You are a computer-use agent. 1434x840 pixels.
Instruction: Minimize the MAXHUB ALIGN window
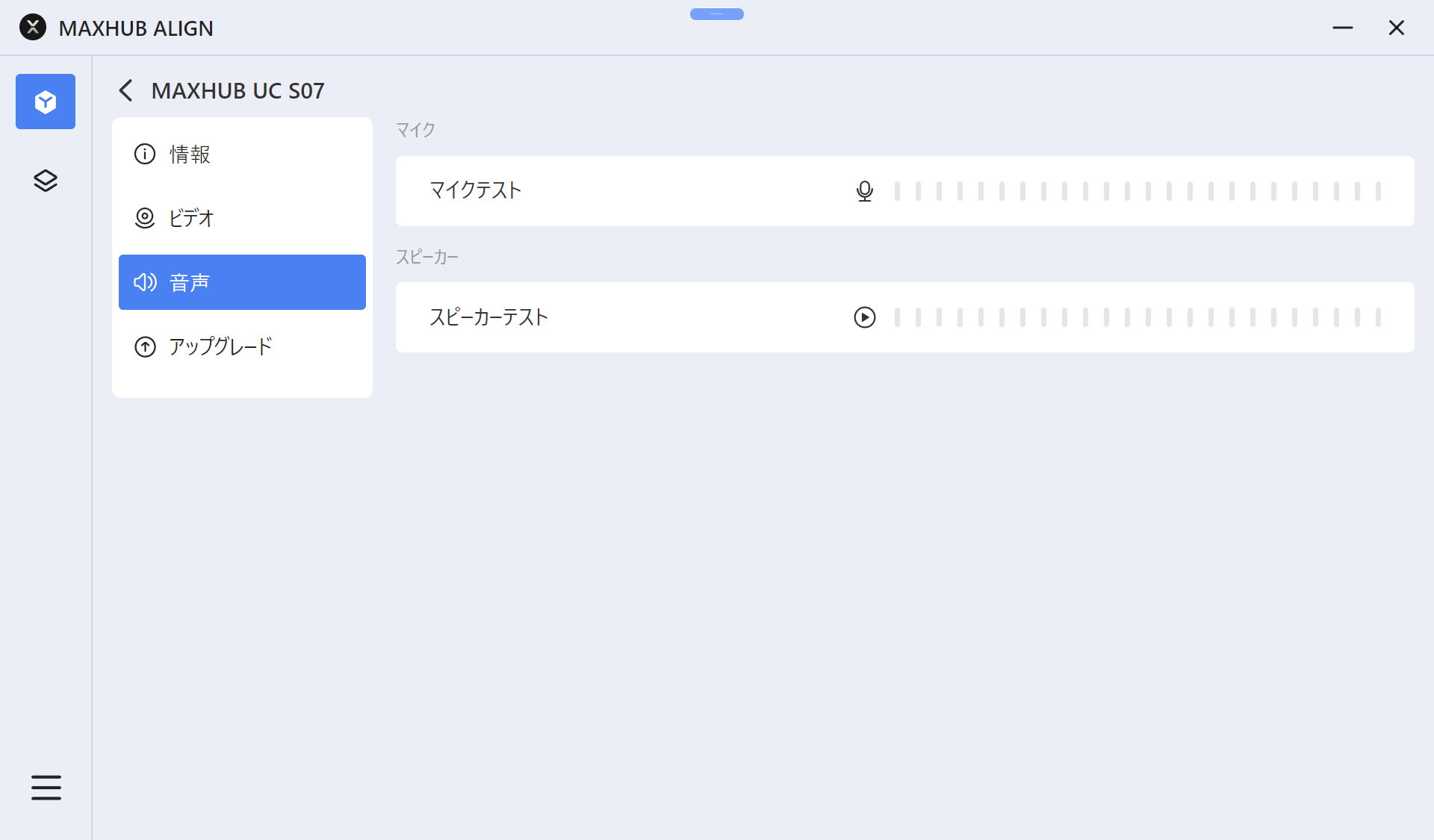[x=1342, y=28]
